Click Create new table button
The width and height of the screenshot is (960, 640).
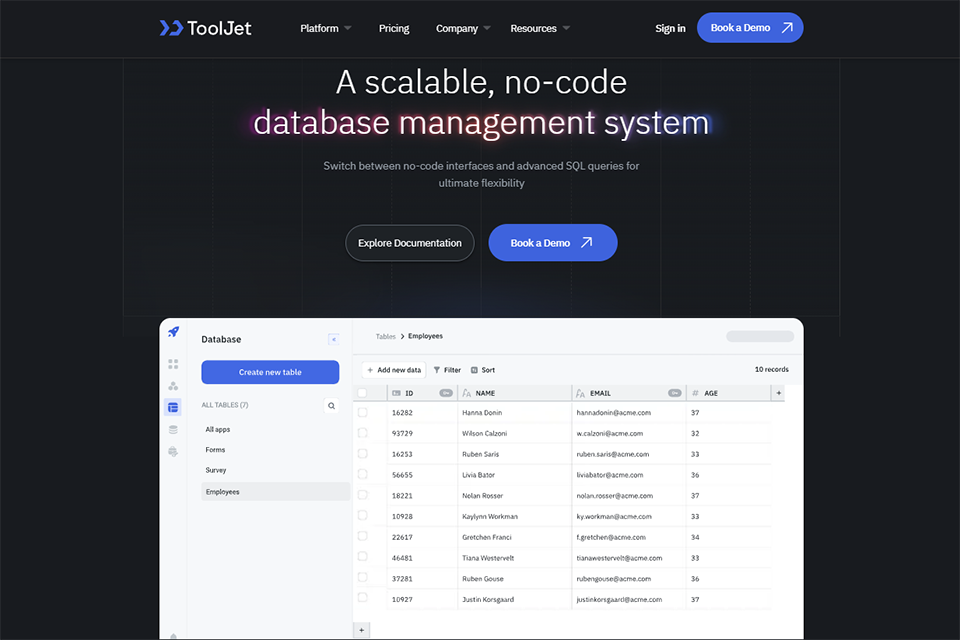tap(270, 372)
